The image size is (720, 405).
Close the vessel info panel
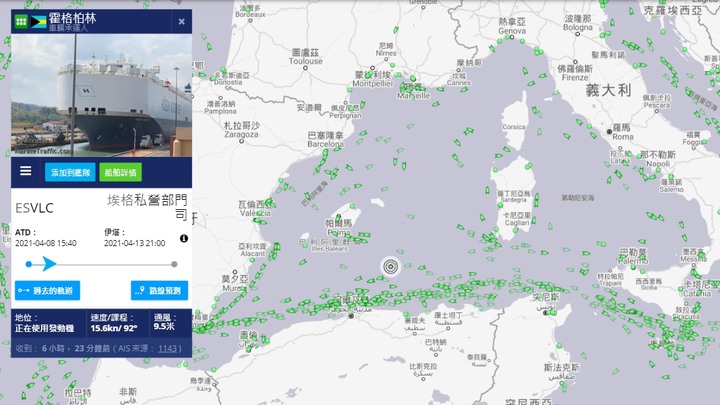pos(181,22)
